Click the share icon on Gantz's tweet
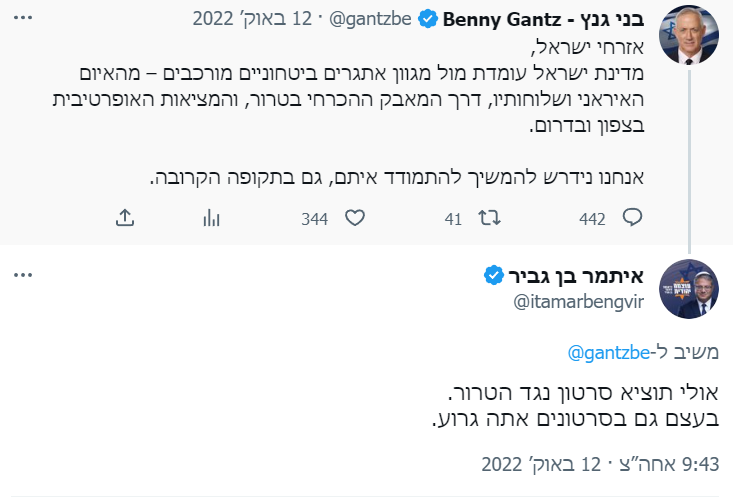 [x=125, y=218]
